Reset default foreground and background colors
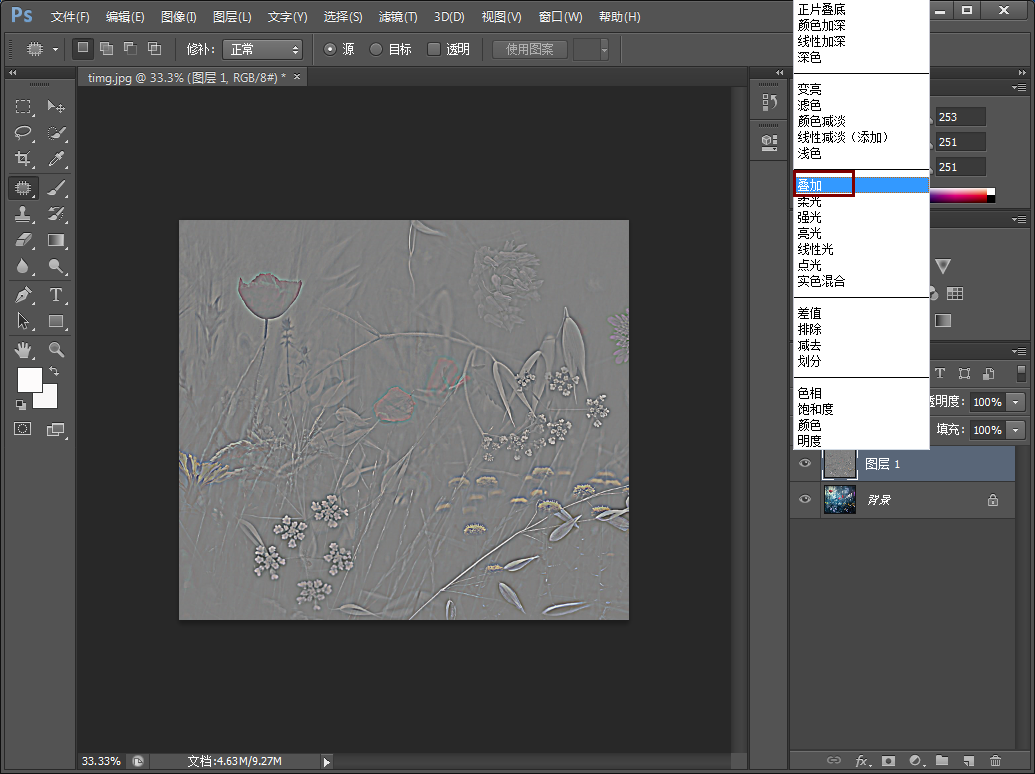 pyautogui.click(x=21, y=404)
